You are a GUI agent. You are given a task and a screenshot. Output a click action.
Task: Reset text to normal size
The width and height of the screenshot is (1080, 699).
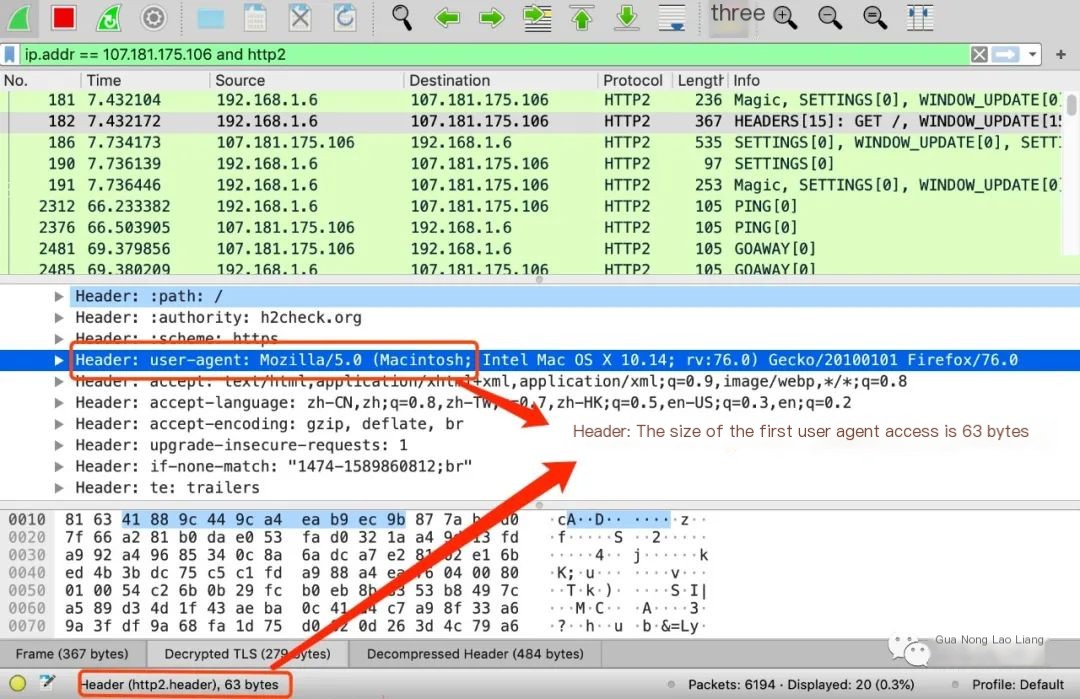point(875,17)
